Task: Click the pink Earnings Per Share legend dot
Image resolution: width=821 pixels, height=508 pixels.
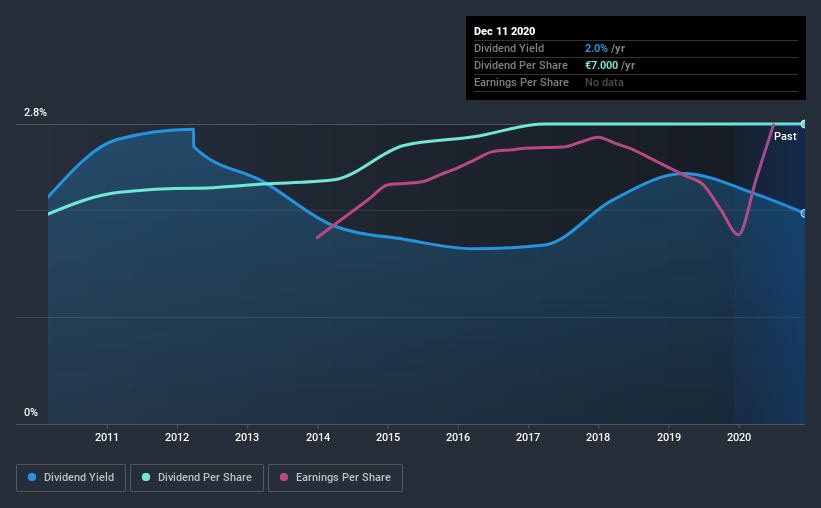Action: (284, 477)
